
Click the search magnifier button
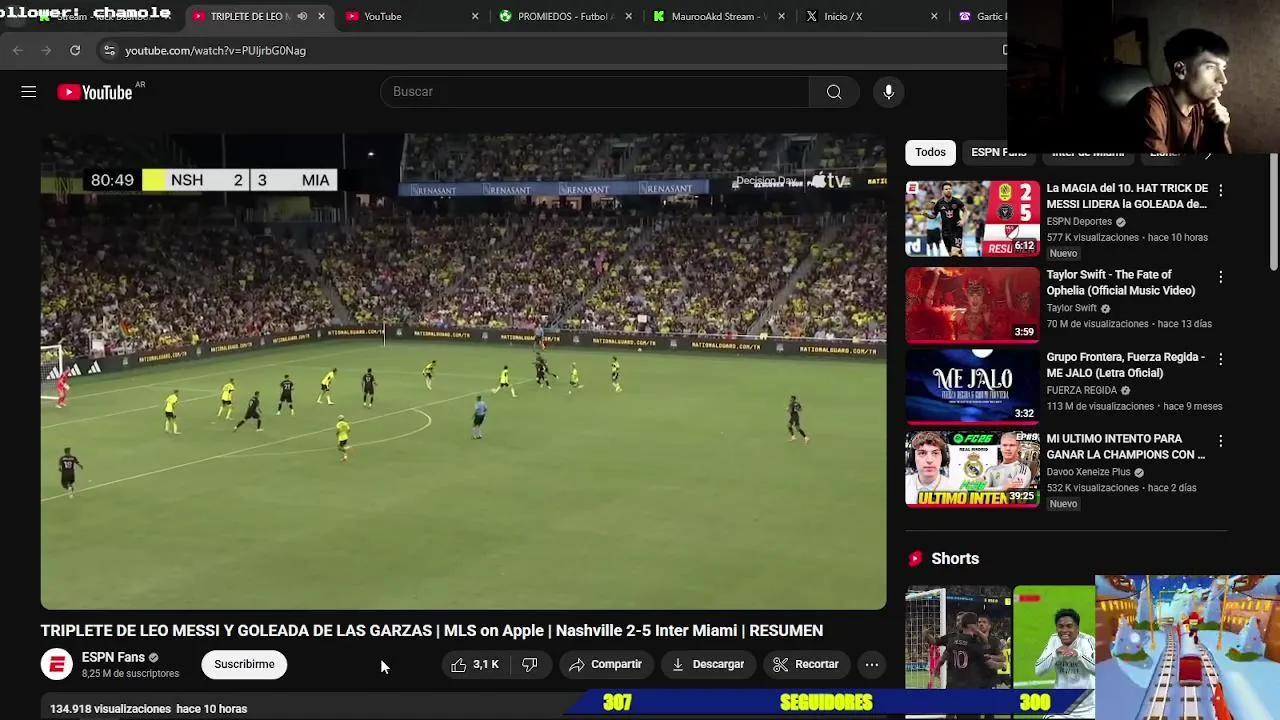pyautogui.click(x=834, y=92)
